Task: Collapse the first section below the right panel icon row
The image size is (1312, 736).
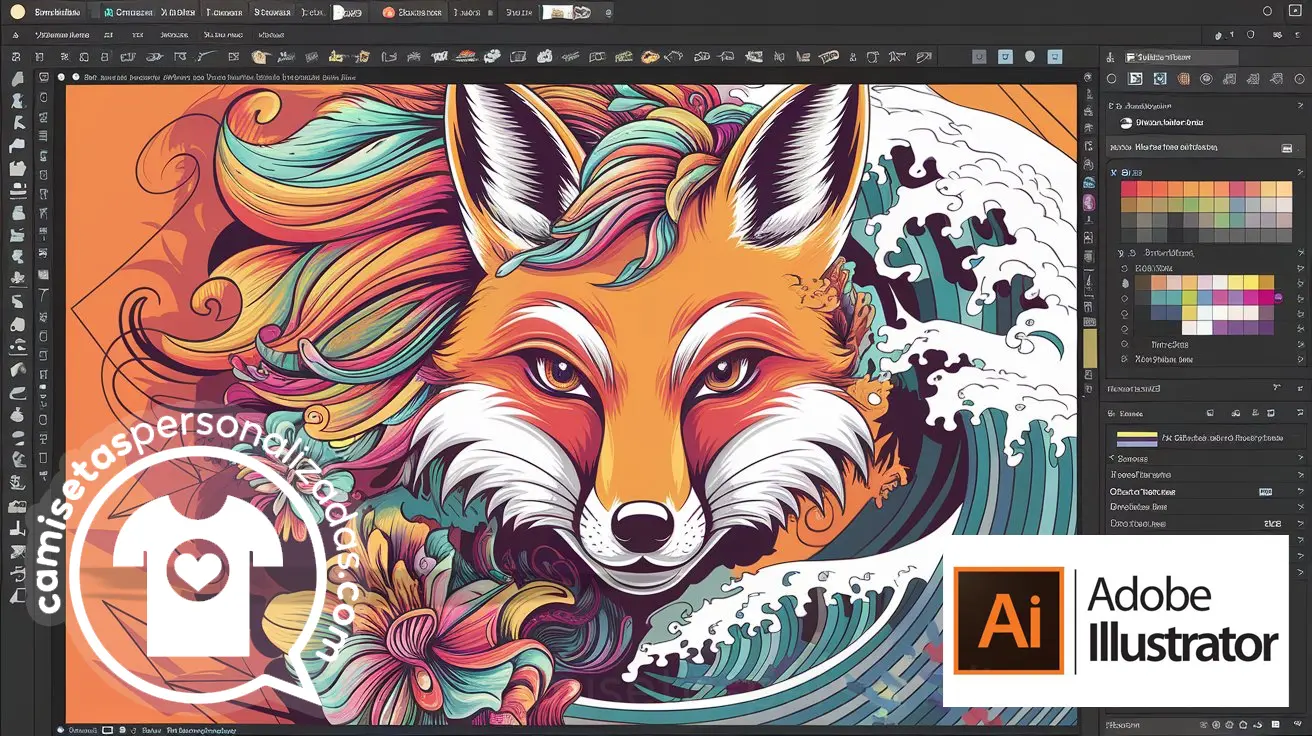Action: [x=1112, y=105]
